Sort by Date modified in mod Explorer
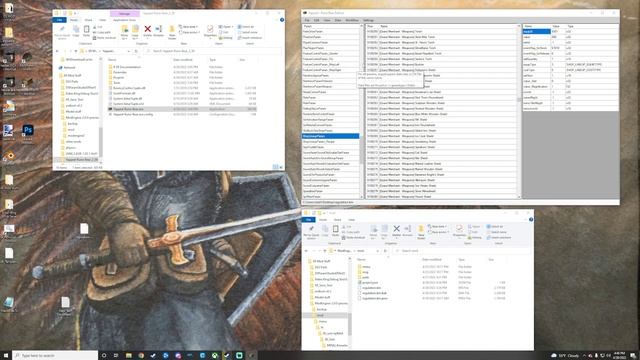Viewport: 640px width, 360px height. click(x=432, y=260)
